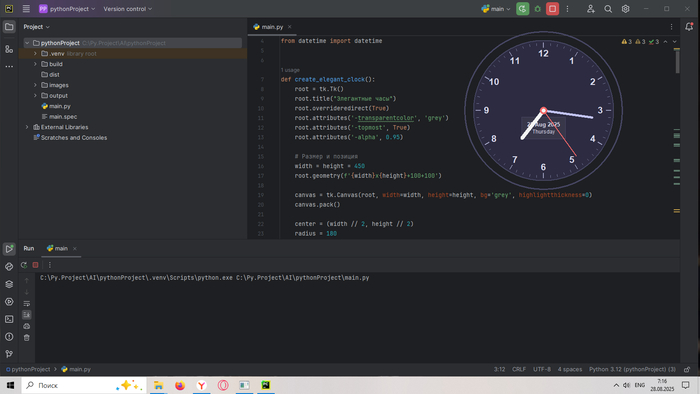Screen dimensions: 700x394
Task: Expand the output folder
Action: 35,95
